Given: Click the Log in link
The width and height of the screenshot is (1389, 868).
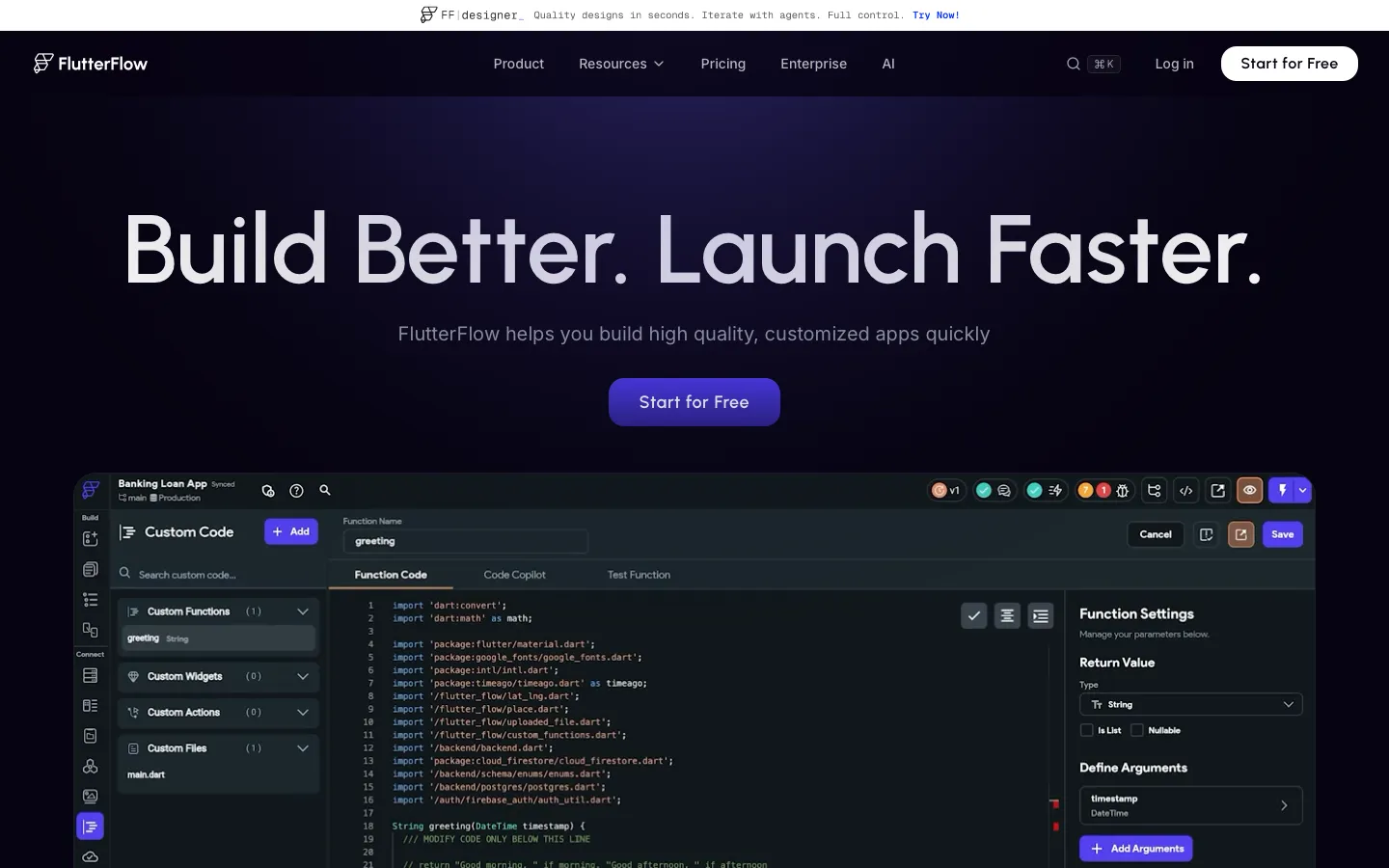Looking at the screenshot, I should tap(1174, 64).
